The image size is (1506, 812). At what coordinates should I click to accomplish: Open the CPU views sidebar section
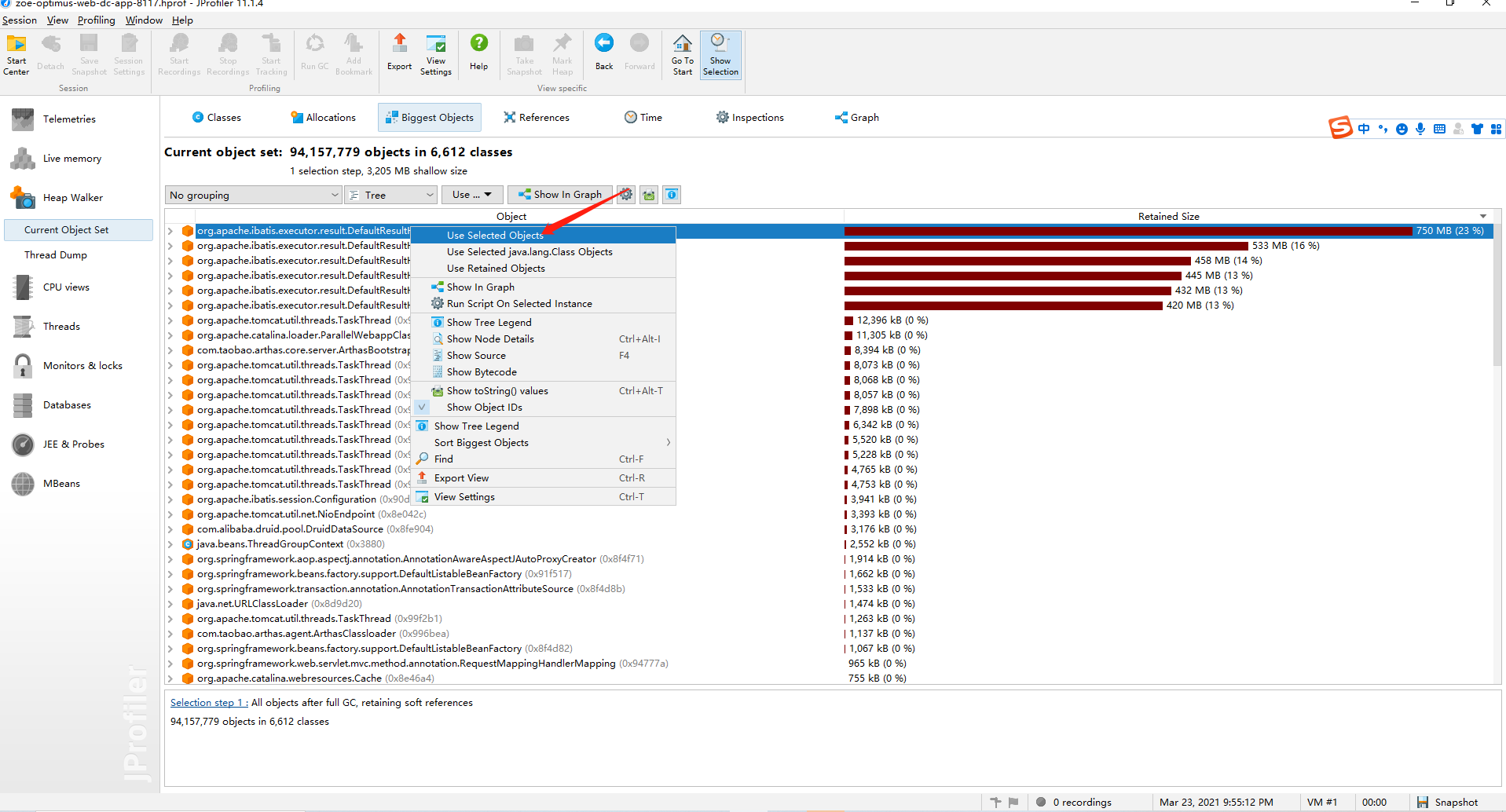click(x=66, y=287)
